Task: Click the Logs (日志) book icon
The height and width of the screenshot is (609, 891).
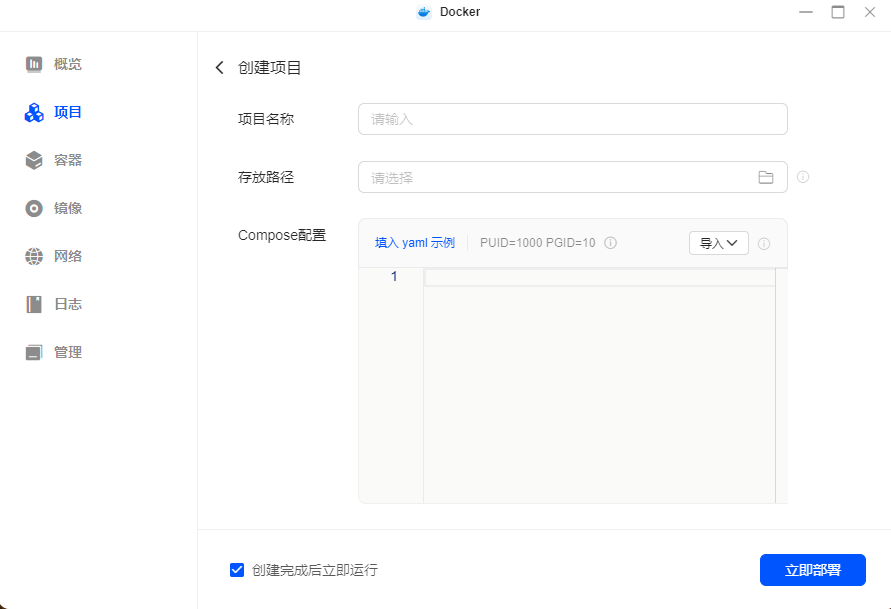Action: pos(34,304)
